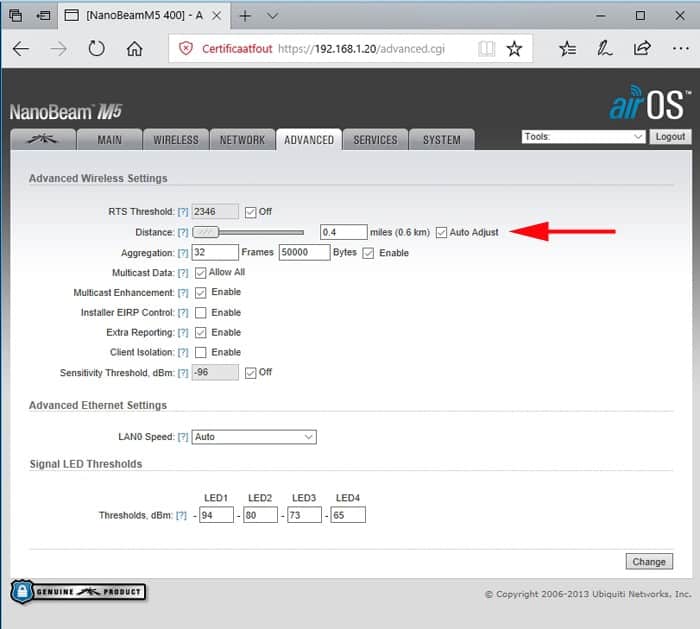This screenshot has width=700, height=629.
Task: Click the browser address bar URL
Action: coord(361,49)
